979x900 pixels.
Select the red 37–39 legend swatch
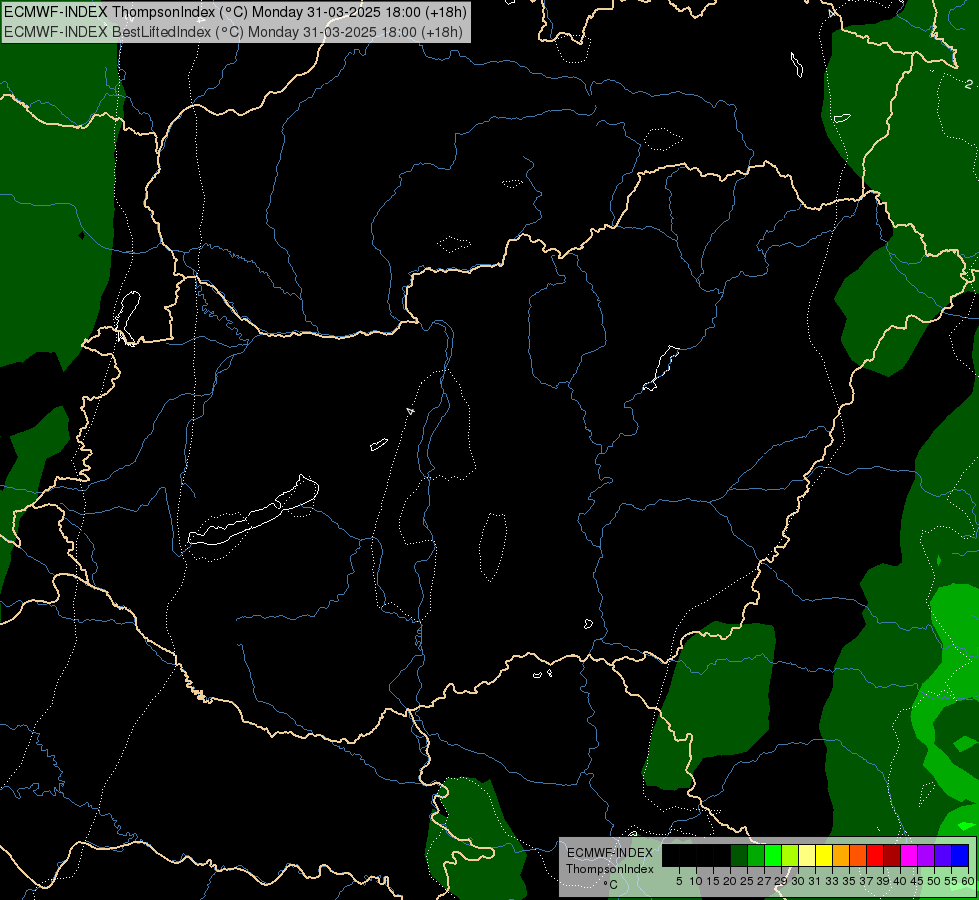875,855
